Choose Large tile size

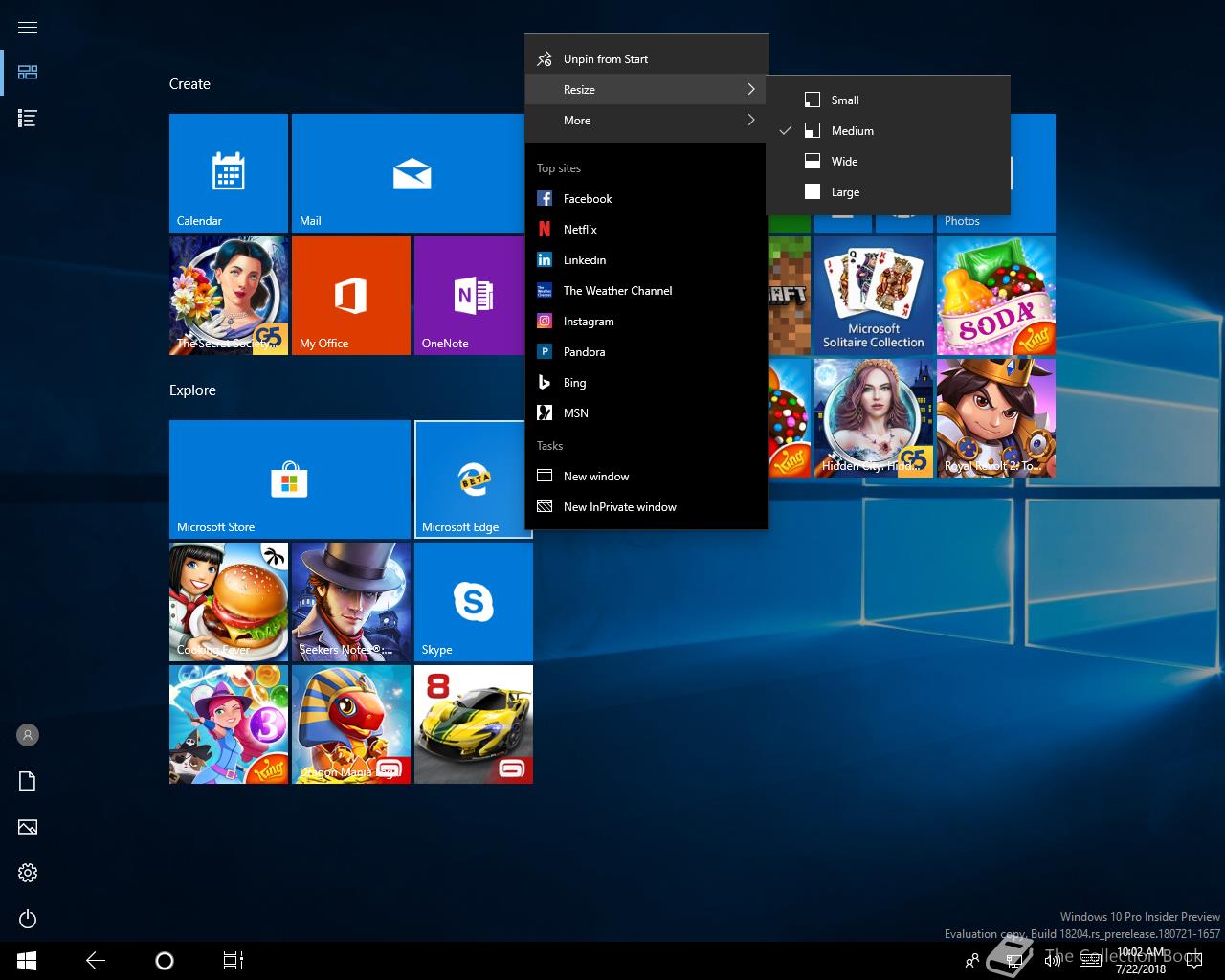888,192
